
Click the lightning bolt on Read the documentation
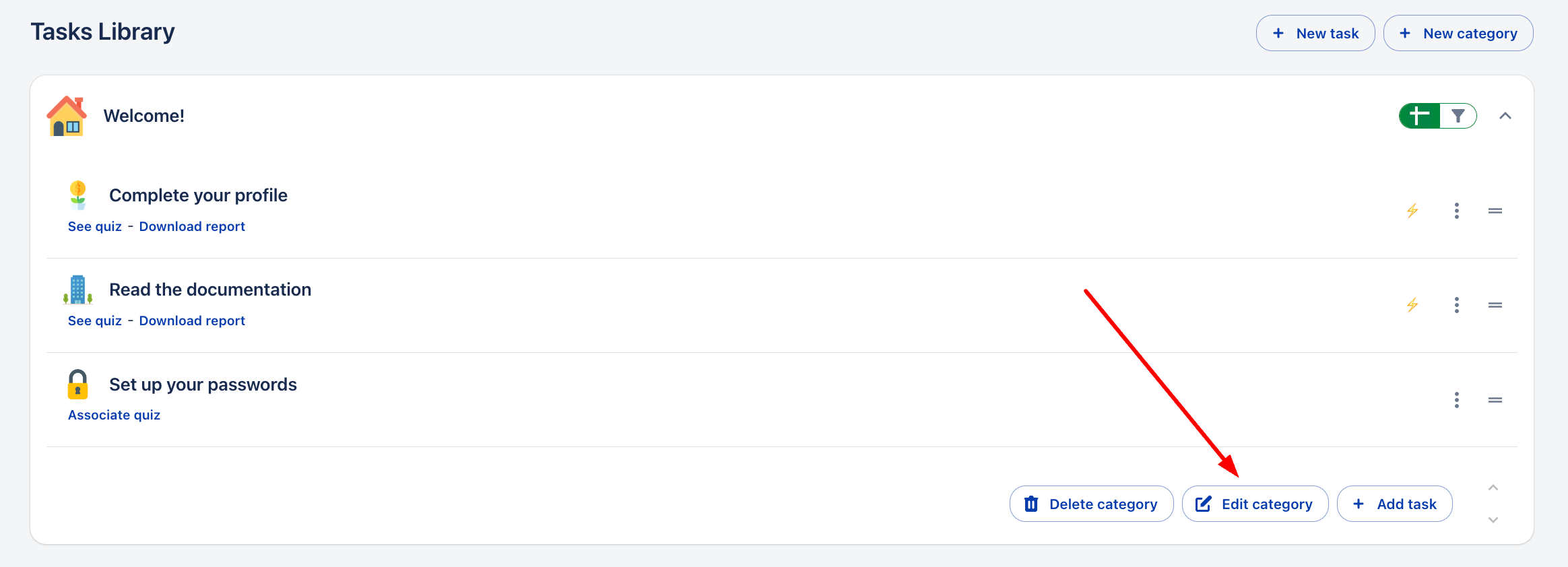(1412, 305)
